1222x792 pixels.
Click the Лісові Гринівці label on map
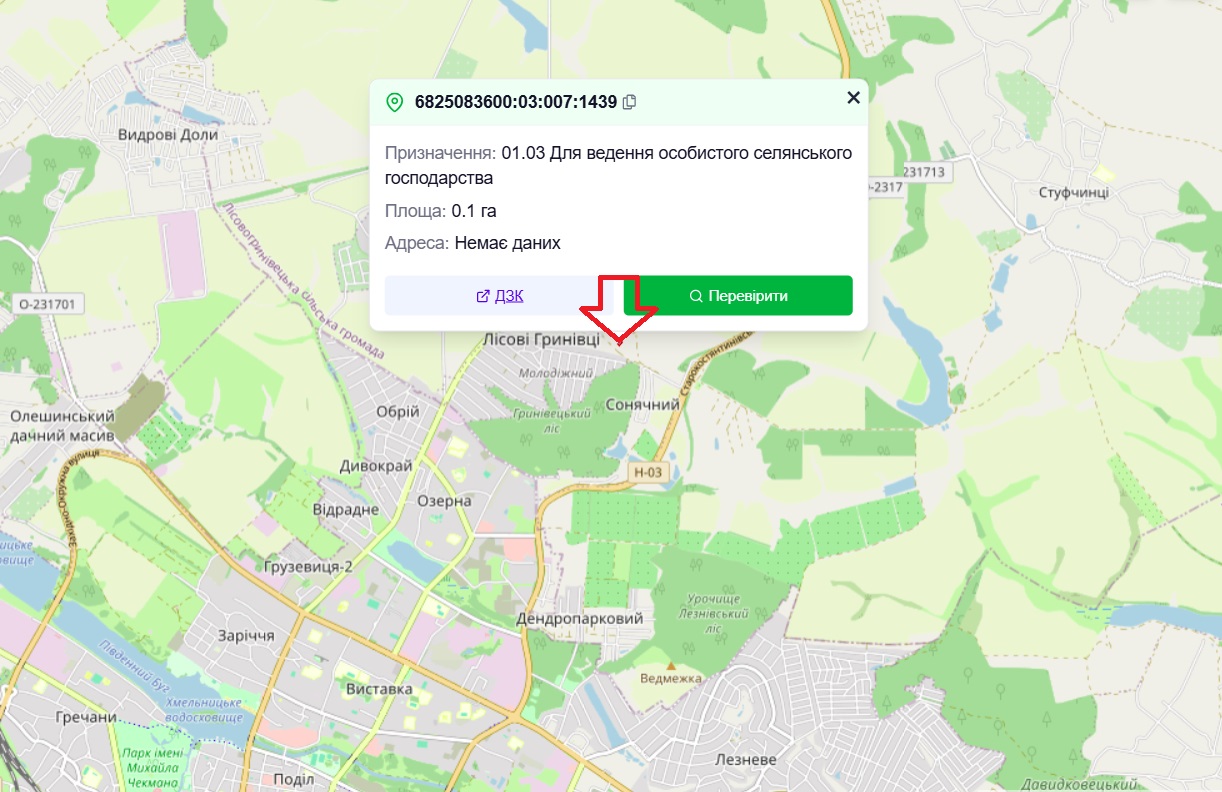541,339
